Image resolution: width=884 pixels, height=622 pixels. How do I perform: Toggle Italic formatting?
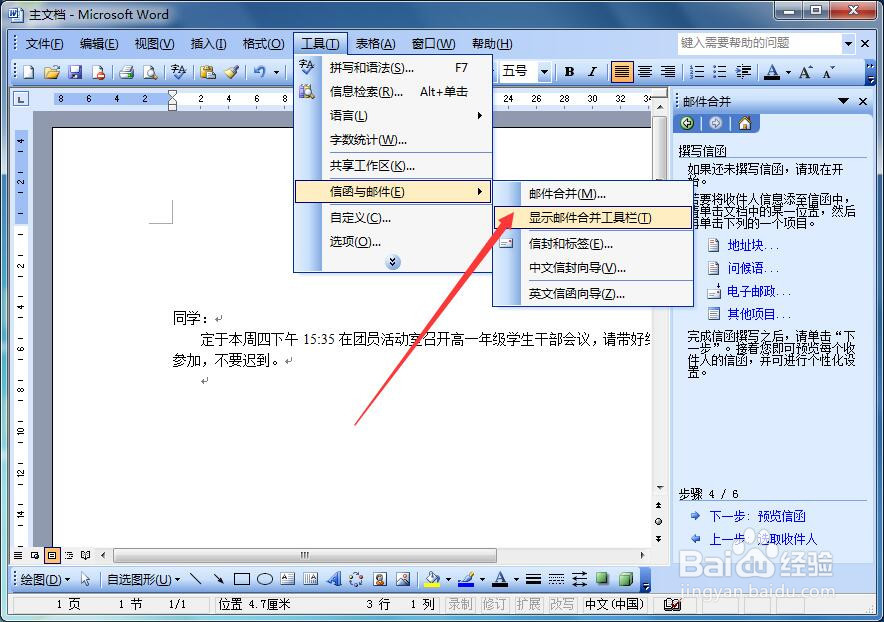coord(592,72)
